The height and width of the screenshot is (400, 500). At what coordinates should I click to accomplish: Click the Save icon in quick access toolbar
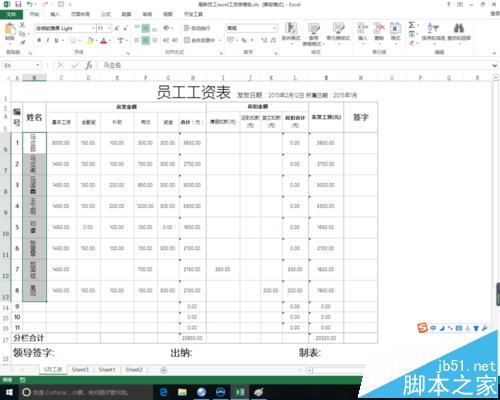point(18,5)
